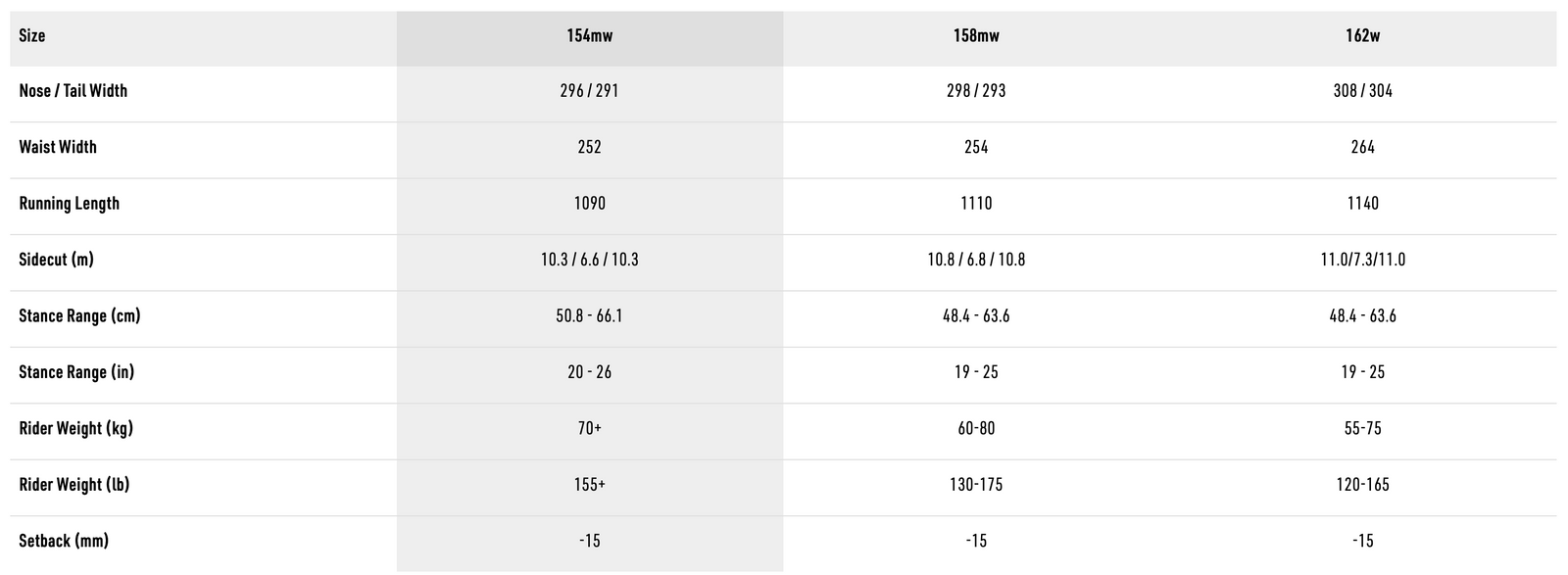Select the 158mw size column header
The width and height of the screenshot is (1568, 575).
[x=976, y=36]
